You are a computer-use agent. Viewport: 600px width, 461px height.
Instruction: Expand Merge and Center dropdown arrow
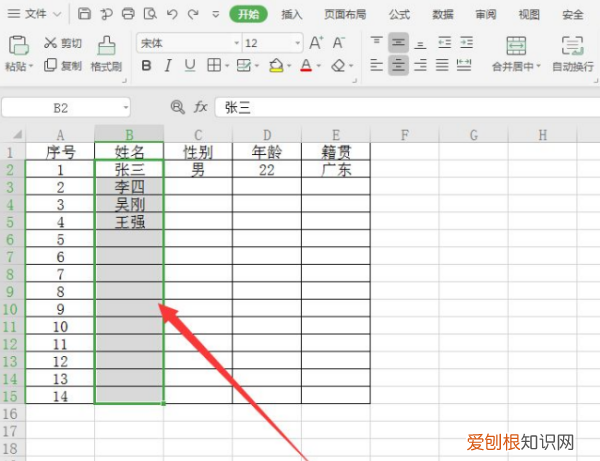(538, 66)
